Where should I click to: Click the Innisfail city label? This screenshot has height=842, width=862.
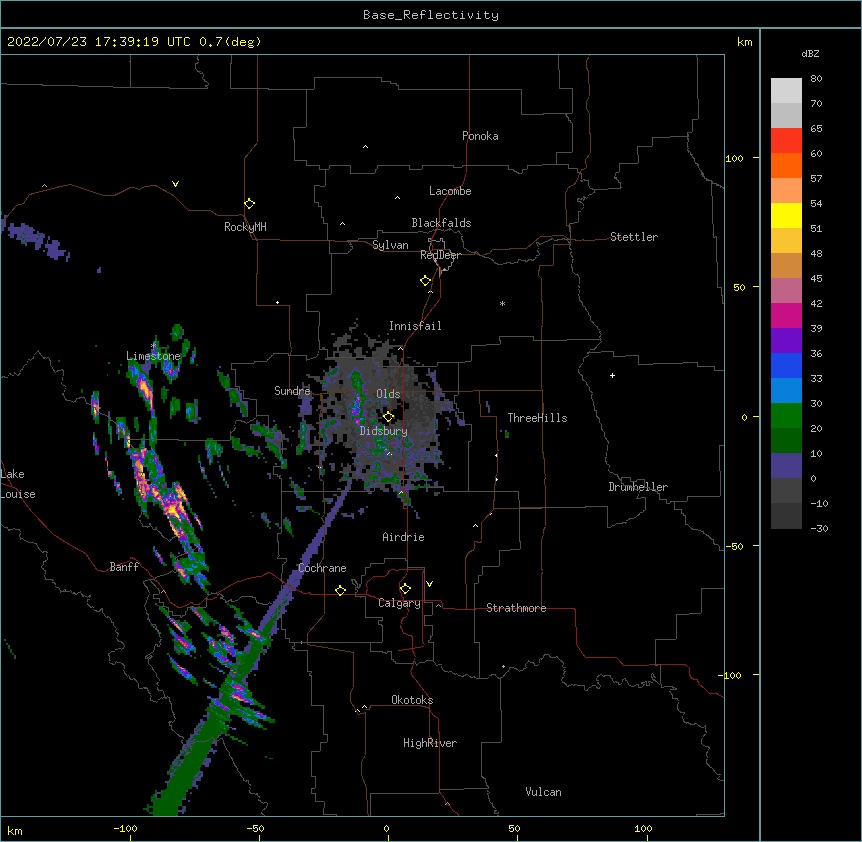415,326
